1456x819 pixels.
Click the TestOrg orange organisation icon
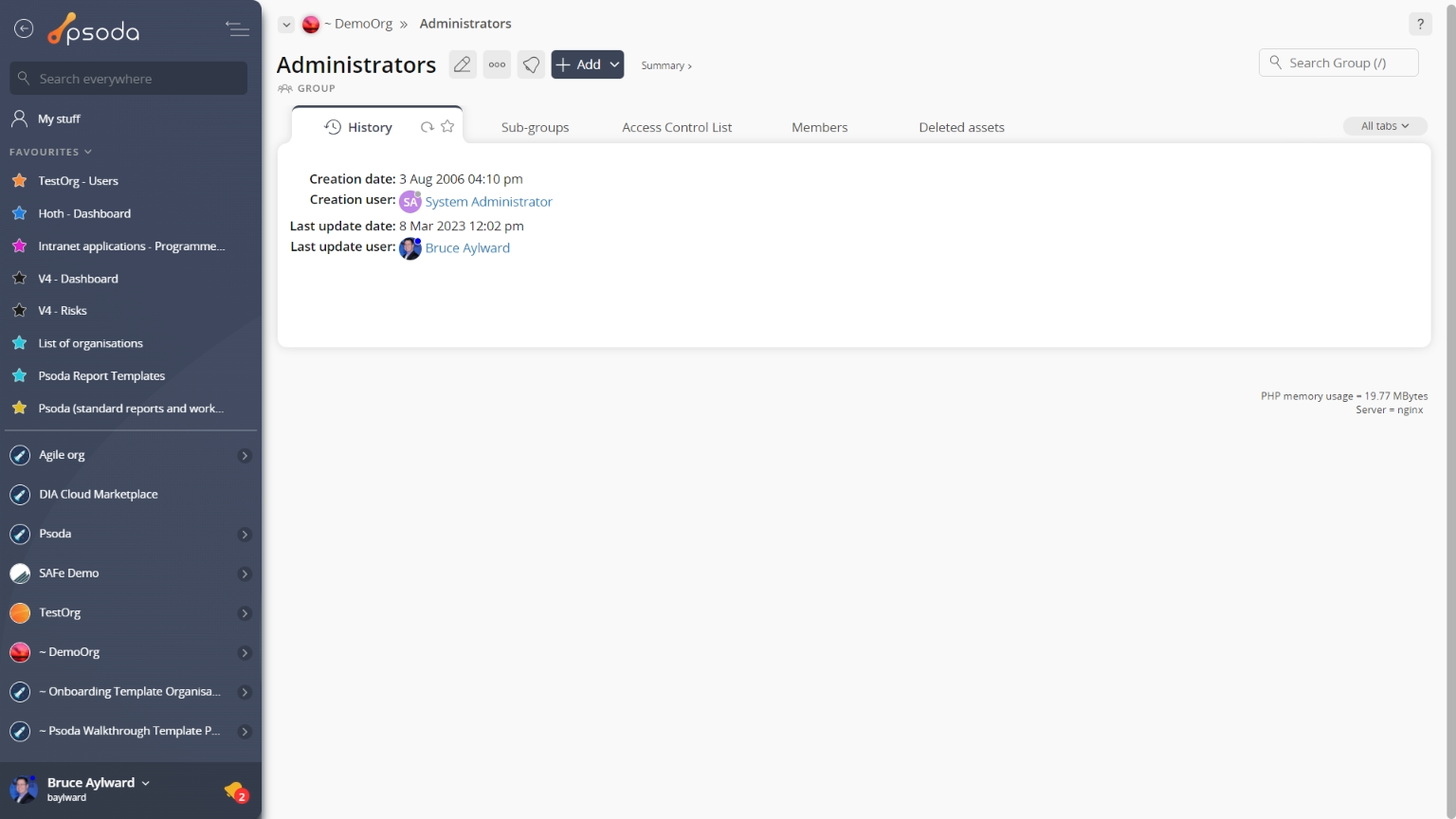click(x=20, y=613)
